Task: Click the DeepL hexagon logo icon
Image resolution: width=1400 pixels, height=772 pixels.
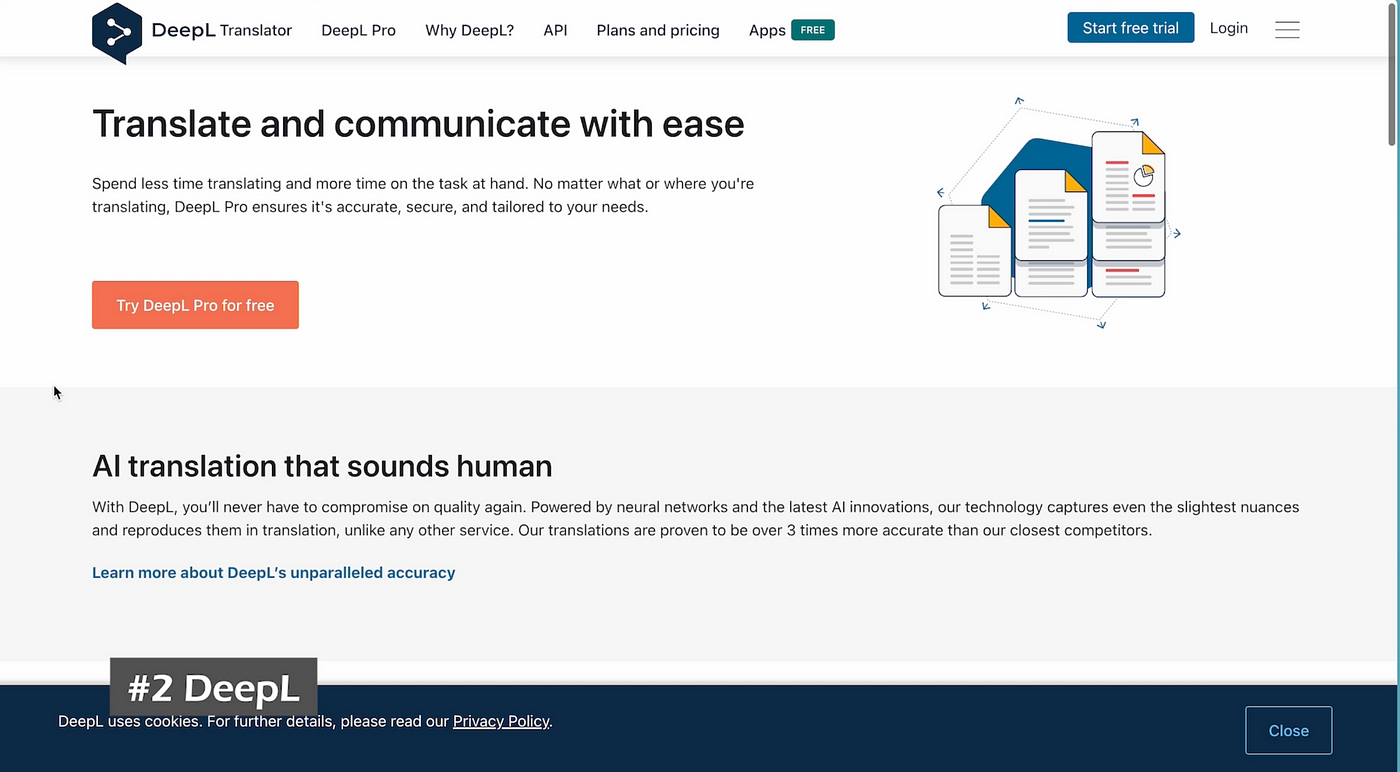Action: 117,32
